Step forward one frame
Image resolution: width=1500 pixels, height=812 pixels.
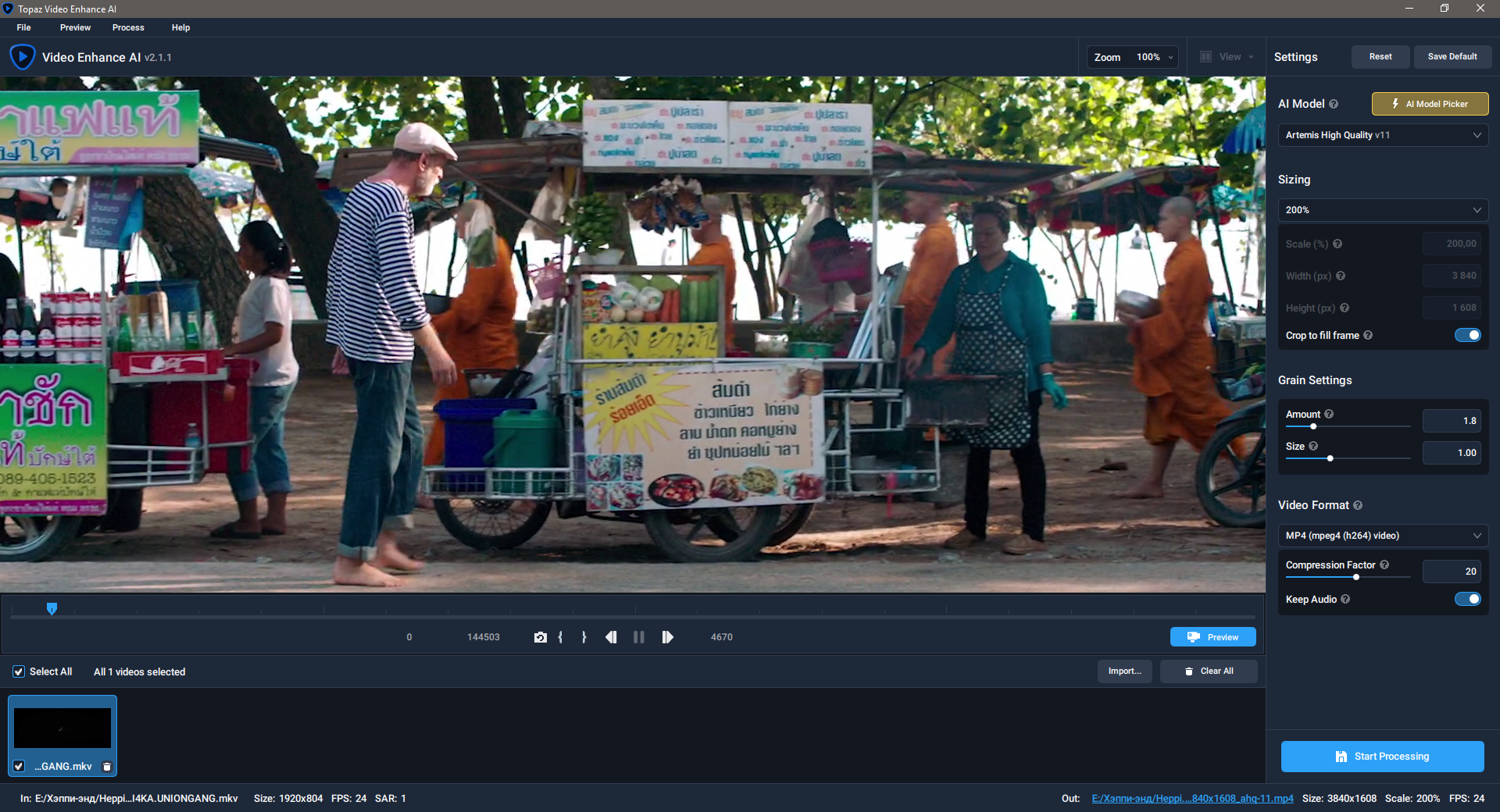[667, 637]
